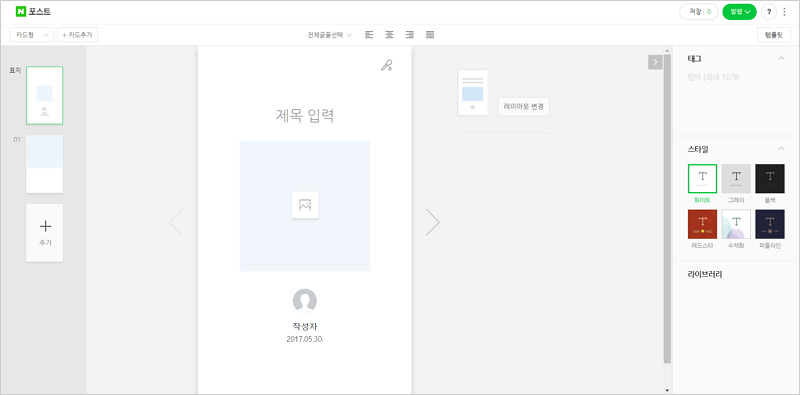
Task: Click the 카드추가 add card button
Action: point(78,35)
